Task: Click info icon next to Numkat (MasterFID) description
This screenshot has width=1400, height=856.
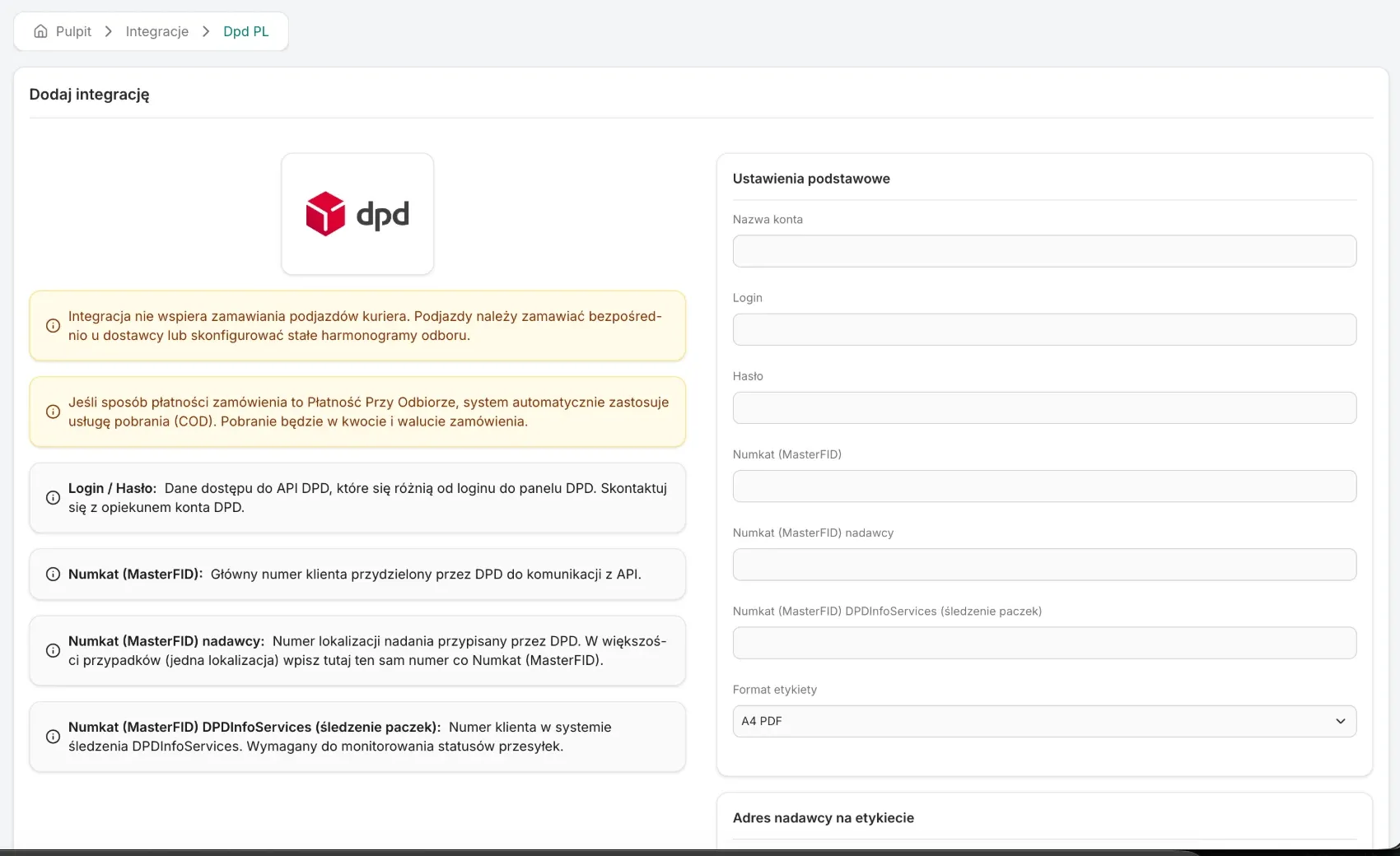Action: point(53,575)
